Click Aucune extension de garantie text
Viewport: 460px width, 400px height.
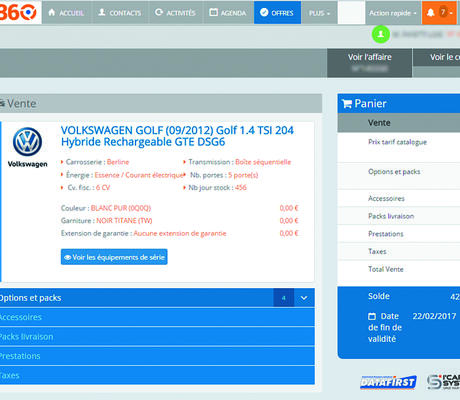pos(180,233)
